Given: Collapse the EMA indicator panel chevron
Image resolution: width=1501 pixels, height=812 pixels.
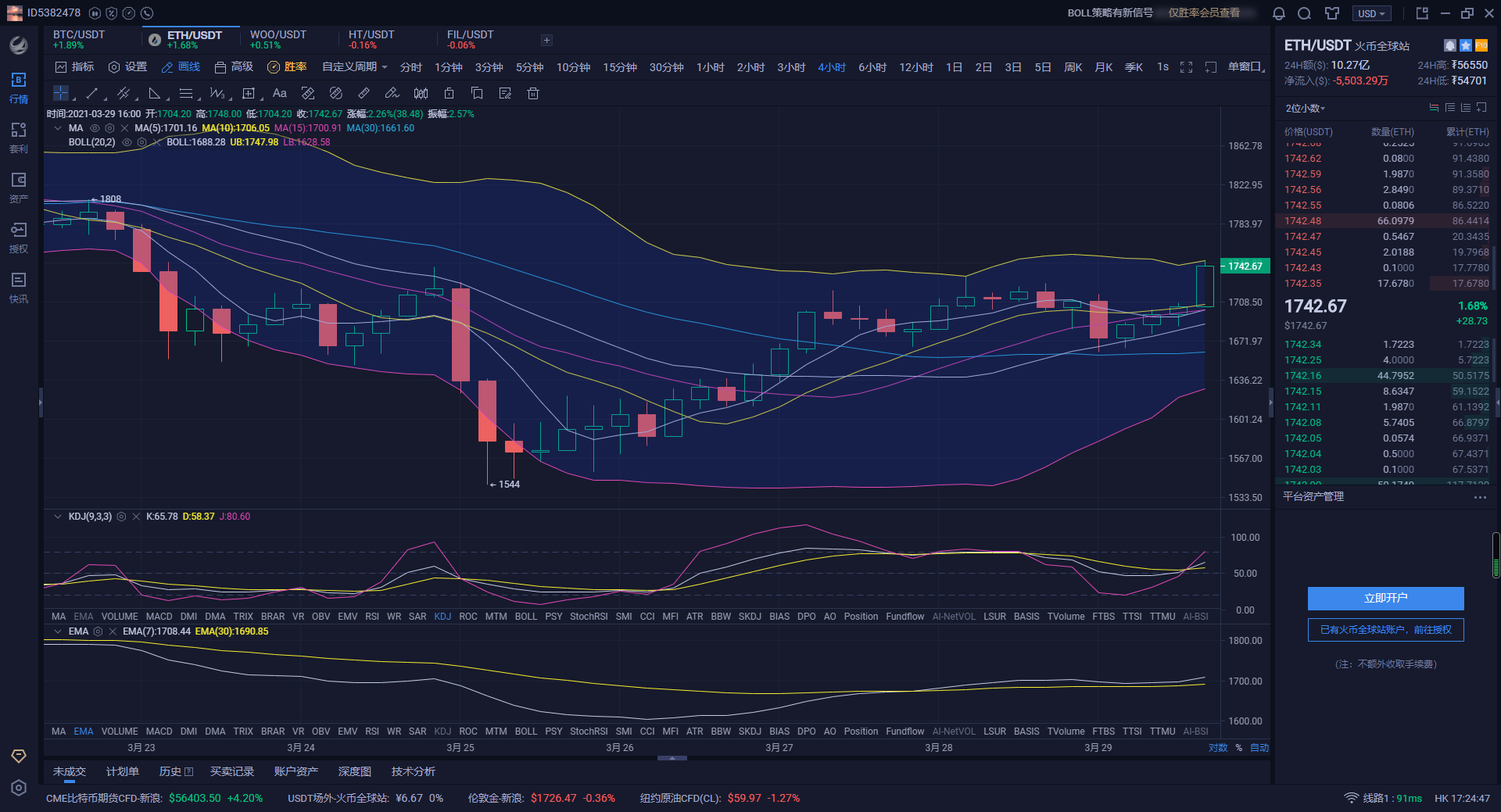Looking at the screenshot, I should coord(58,631).
